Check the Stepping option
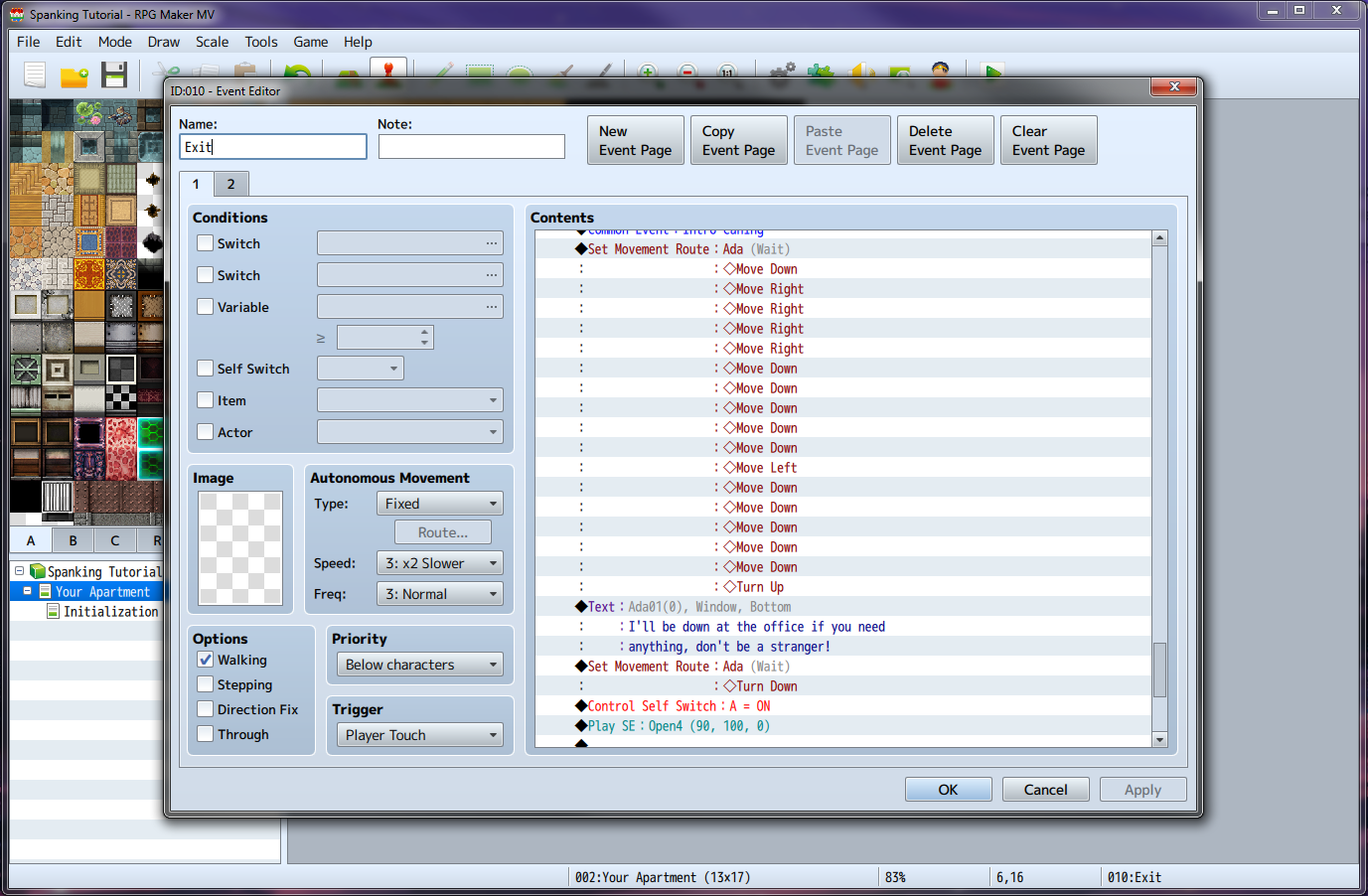Viewport: 1368px width, 896px height. tap(205, 684)
